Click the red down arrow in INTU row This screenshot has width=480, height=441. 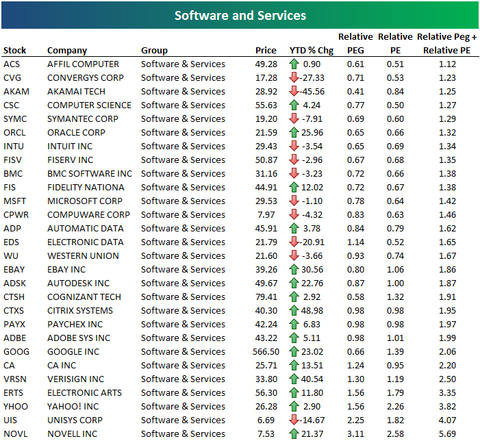[294, 146]
